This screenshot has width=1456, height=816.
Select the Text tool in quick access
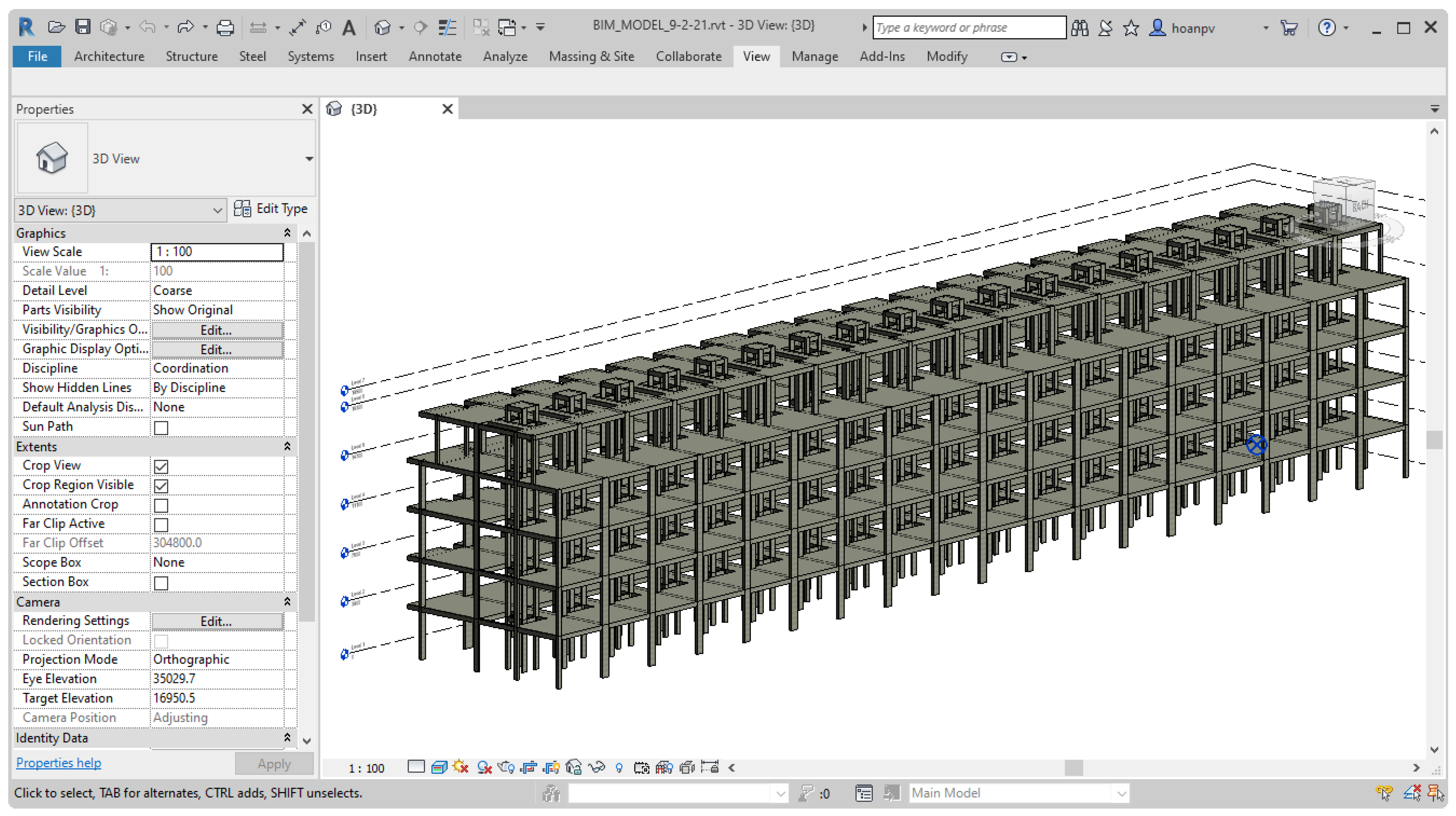pyautogui.click(x=349, y=27)
